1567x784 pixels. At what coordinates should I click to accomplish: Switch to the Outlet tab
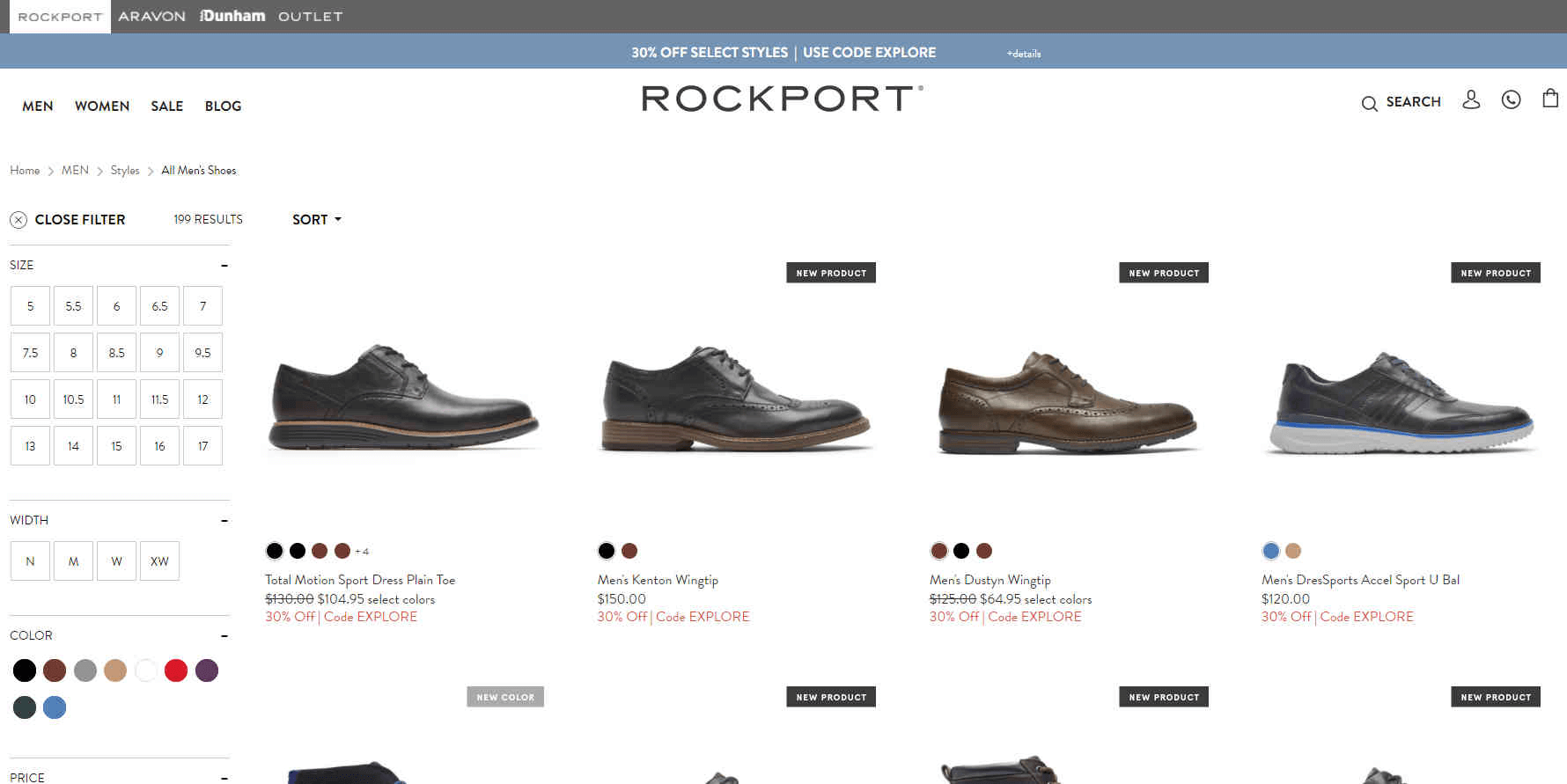click(x=310, y=16)
